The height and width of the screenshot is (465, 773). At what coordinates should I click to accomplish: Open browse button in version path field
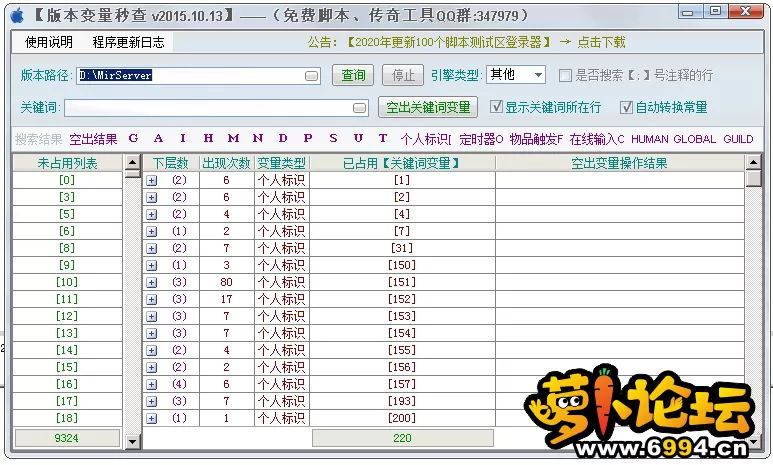point(312,76)
